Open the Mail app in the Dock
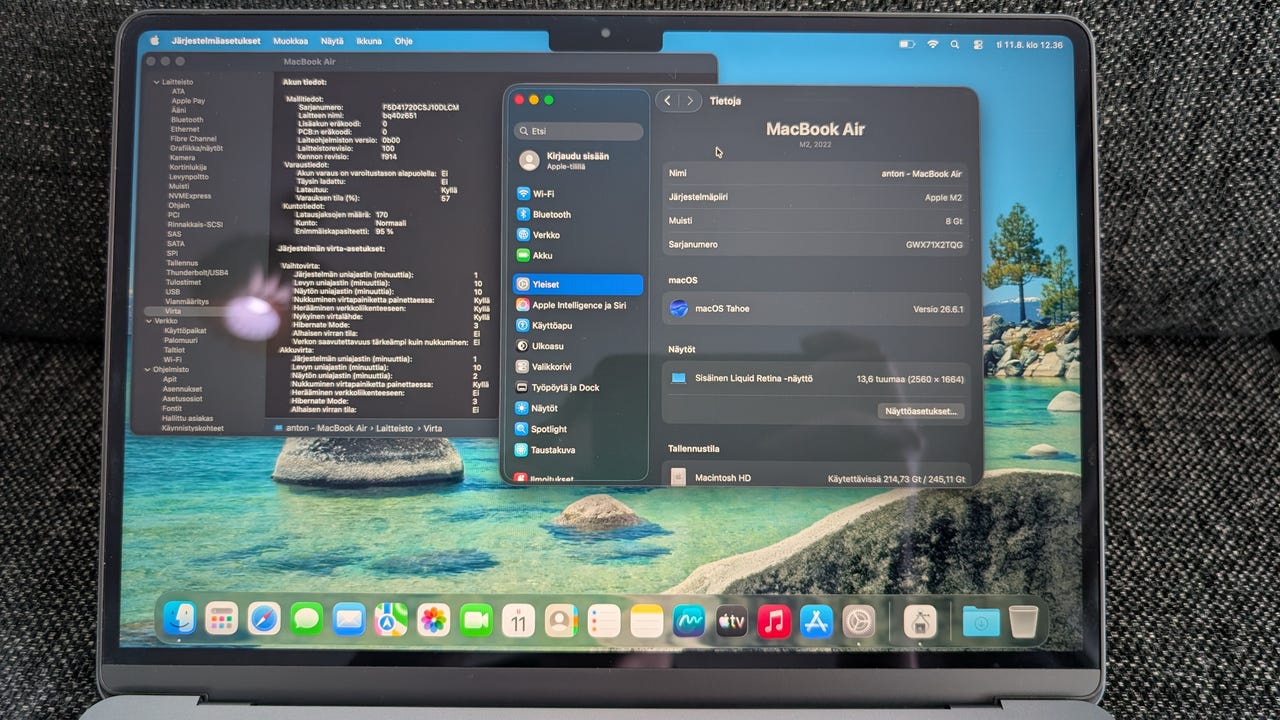The height and width of the screenshot is (720, 1280). 349,620
